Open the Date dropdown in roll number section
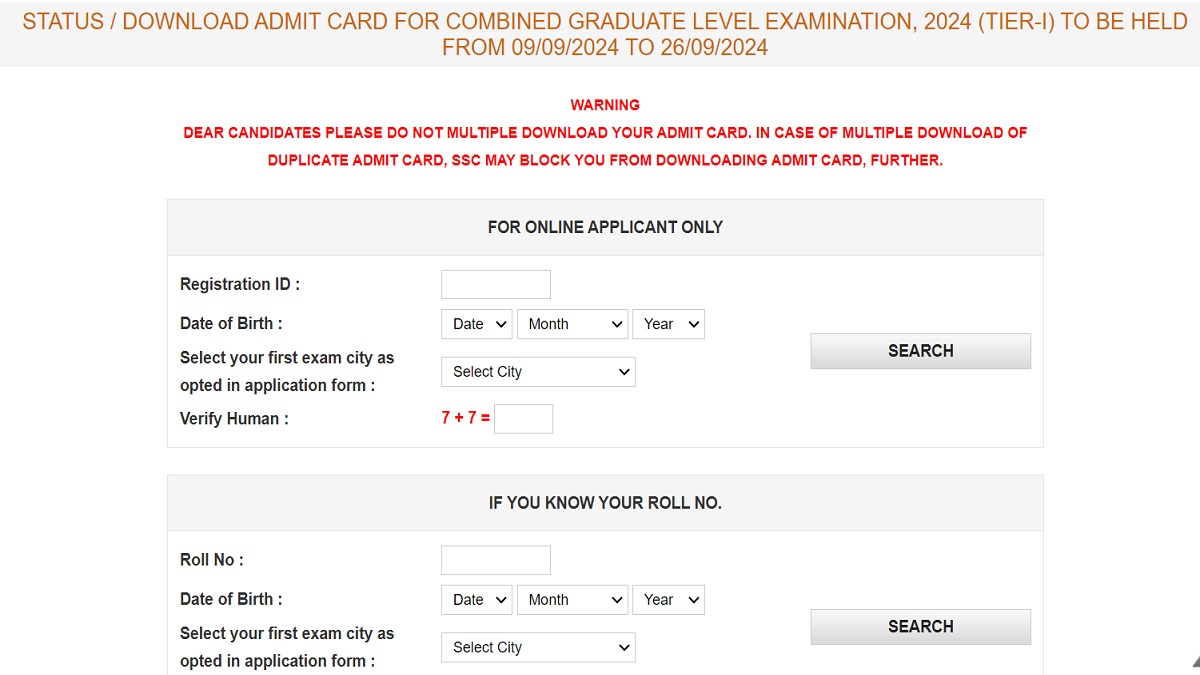Screen dimensions: 1200x675 pos(476,599)
